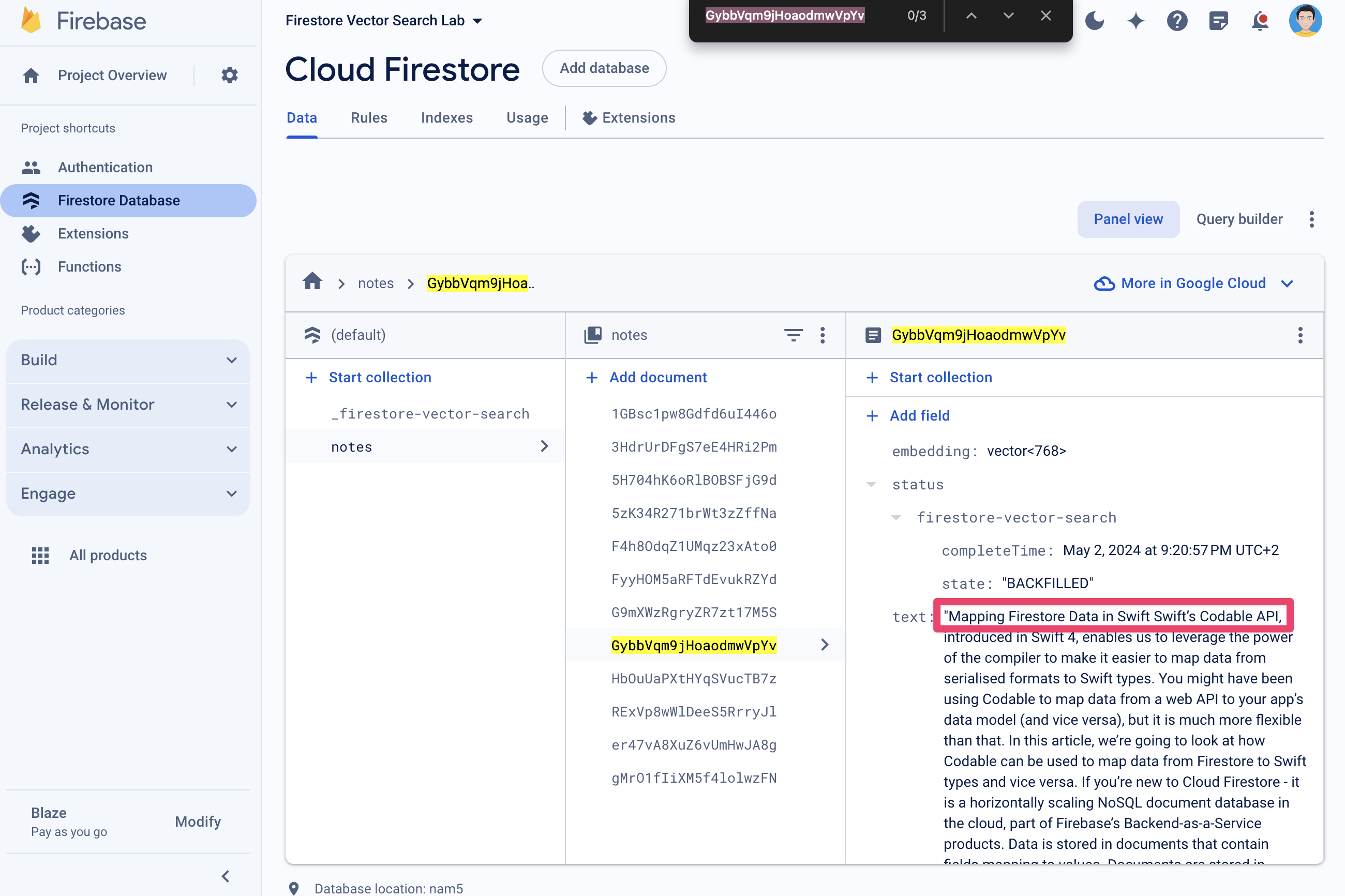Switch to the Indexes tab
This screenshot has height=896, width=1345.
pos(447,118)
